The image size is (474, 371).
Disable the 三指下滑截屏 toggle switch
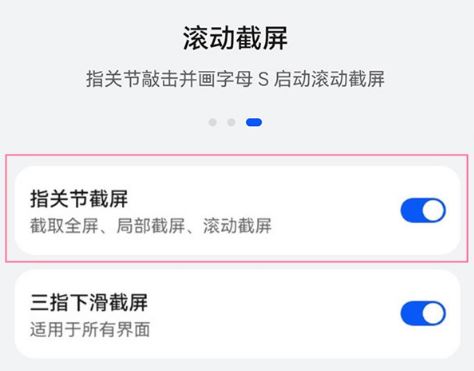(423, 313)
